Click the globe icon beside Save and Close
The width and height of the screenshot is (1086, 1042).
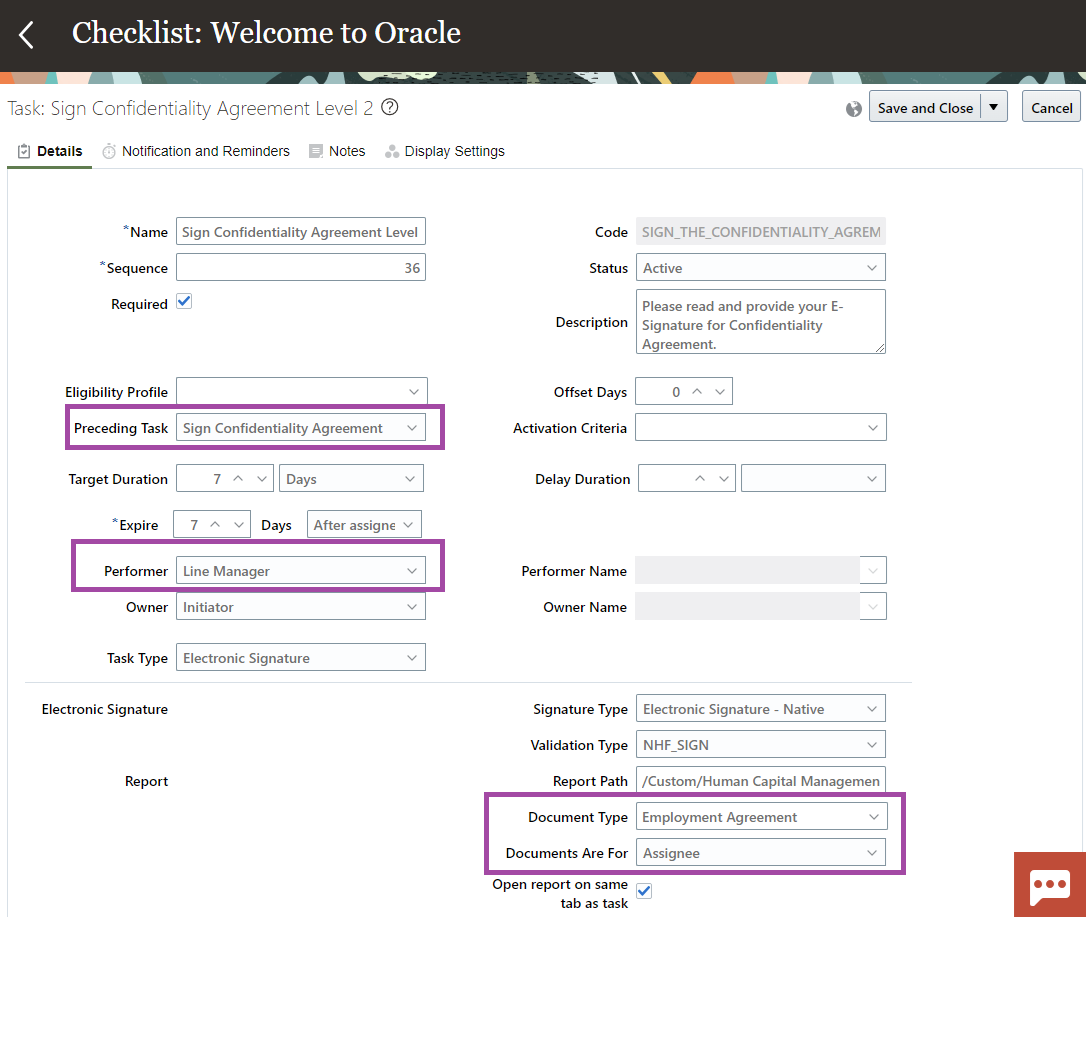point(853,109)
